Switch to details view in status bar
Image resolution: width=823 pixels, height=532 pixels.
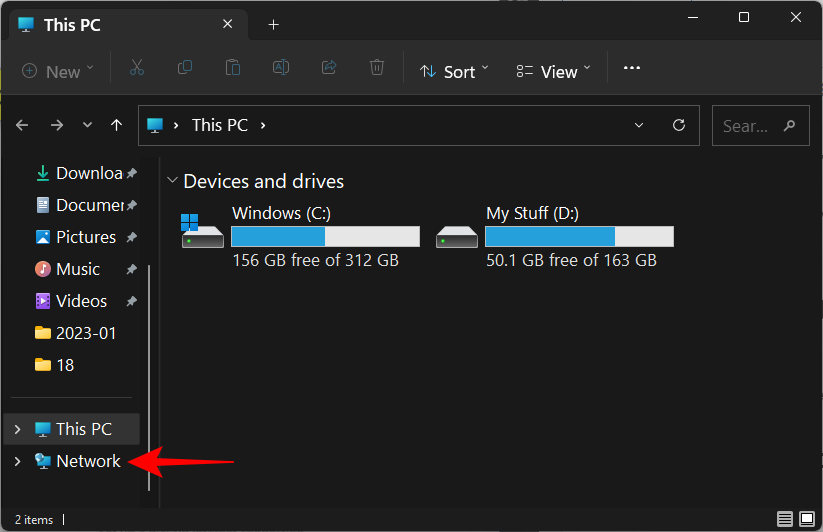(785, 519)
